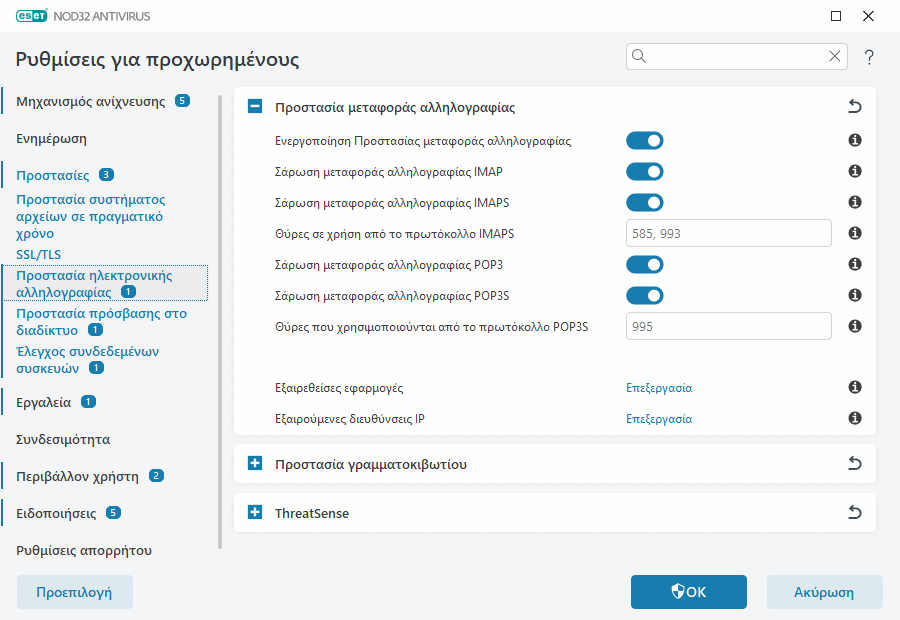This screenshot has width=900, height=620.
Task: Expand the ThreatSense section
Action: 255,513
